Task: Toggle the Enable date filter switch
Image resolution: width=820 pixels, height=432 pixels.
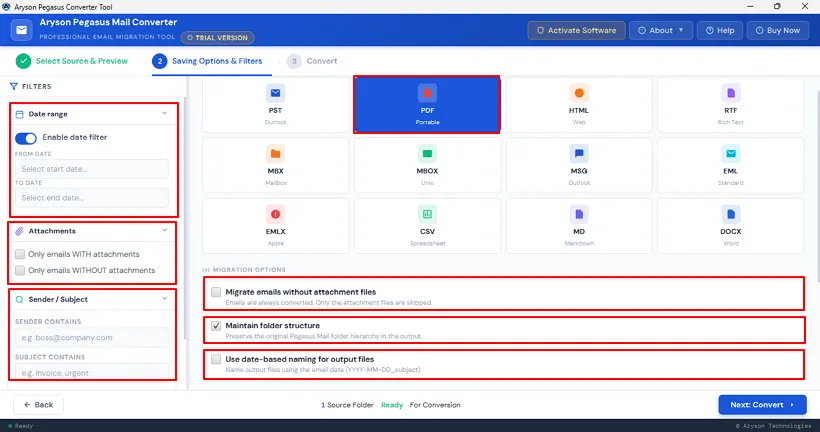Action: (x=26, y=138)
